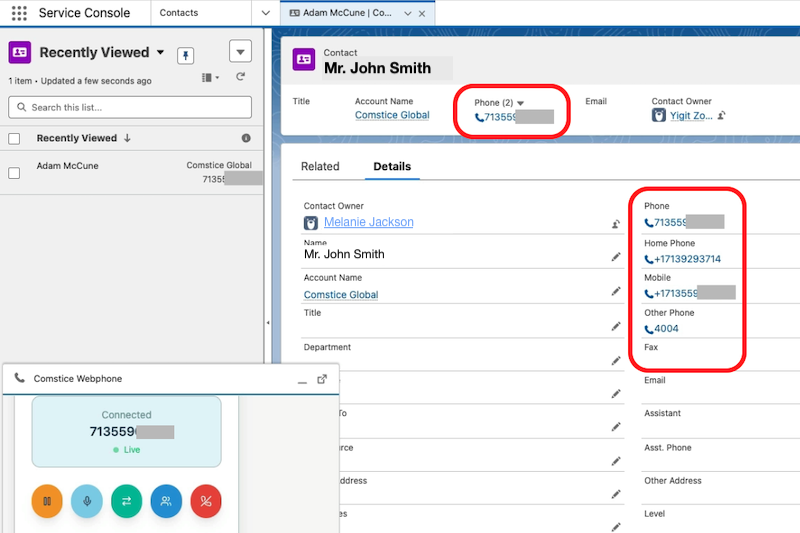
Task: Click the Yigit Zo... owner avatar icon
Action: [x=659, y=115]
